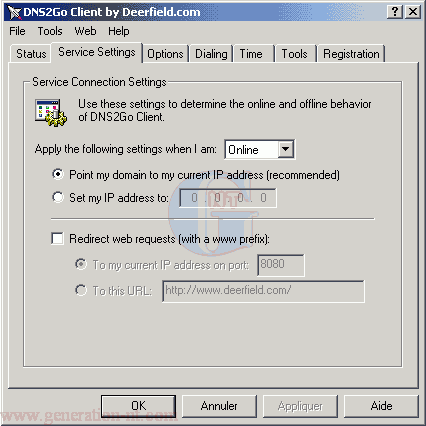Open the Help menu
The width and height of the screenshot is (426, 426).
118,31
